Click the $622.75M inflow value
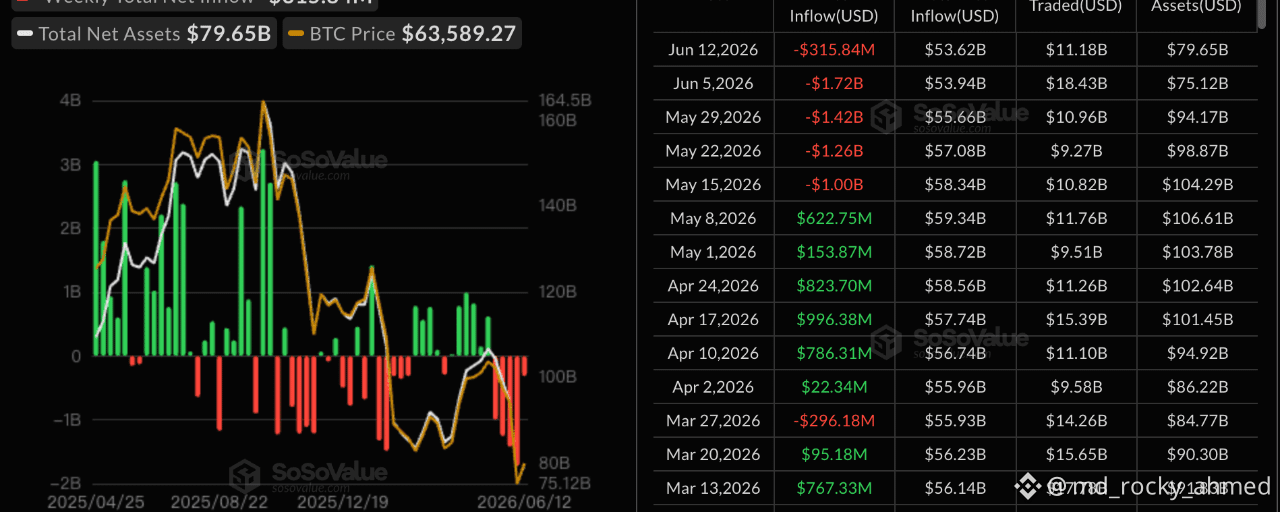Viewport: 1280px width, 512px height. coord(834,218)
